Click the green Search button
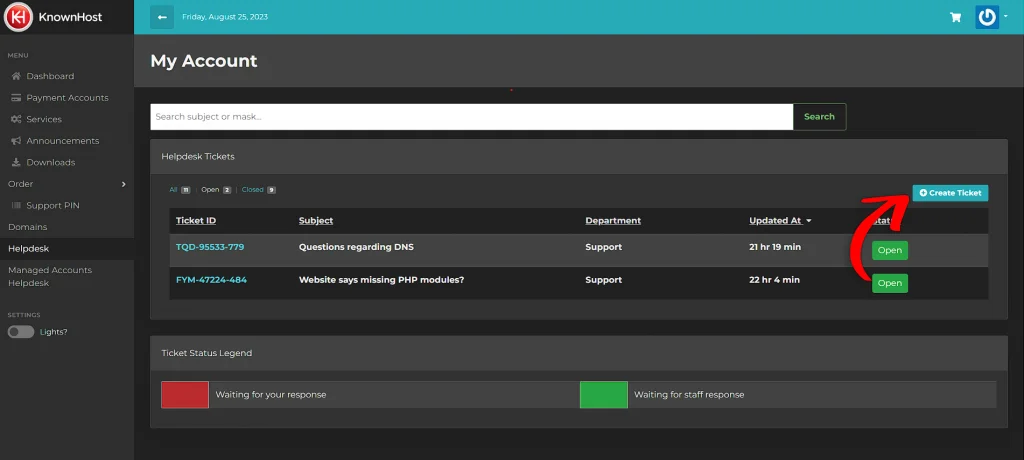1024x460 pixels. pyautogui.click(x=819, y=117)
